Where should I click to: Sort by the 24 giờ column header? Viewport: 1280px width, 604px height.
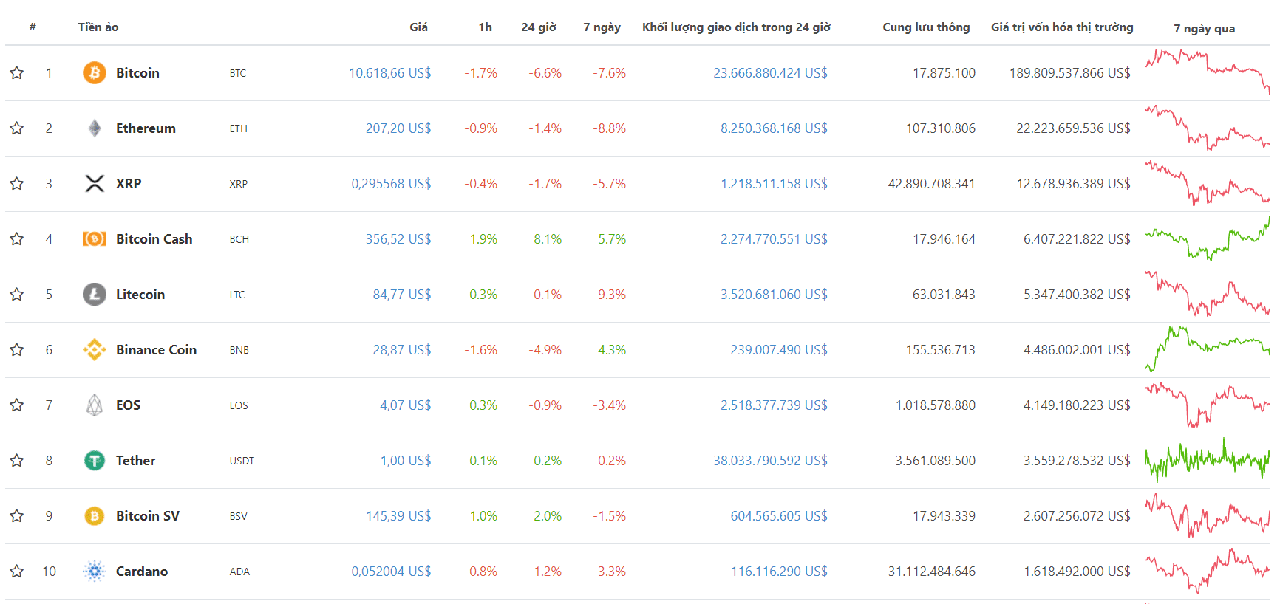(x=540, y=27)
